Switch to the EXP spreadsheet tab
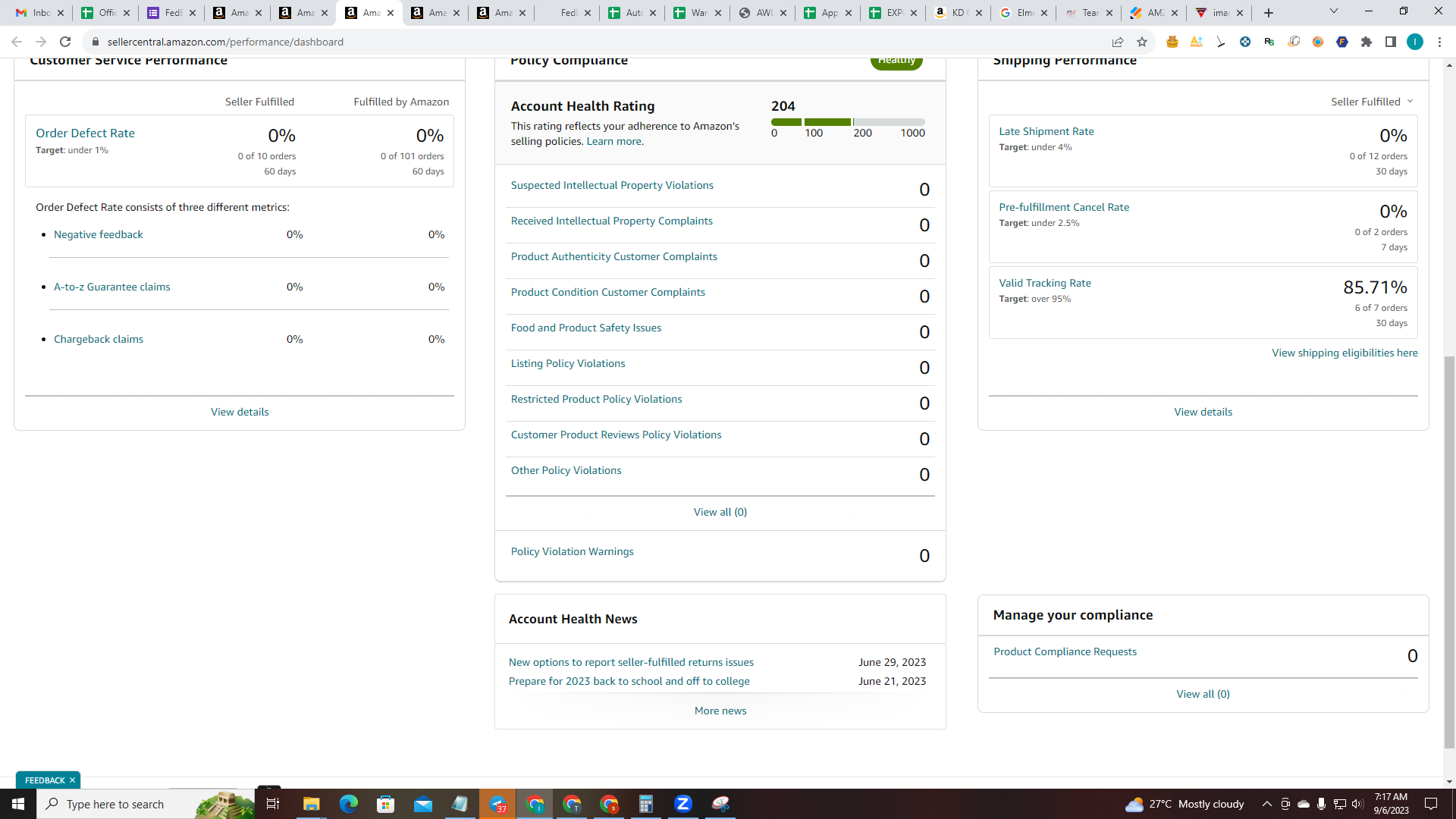This screenshot has height=819, width=1456. point(893,13)
